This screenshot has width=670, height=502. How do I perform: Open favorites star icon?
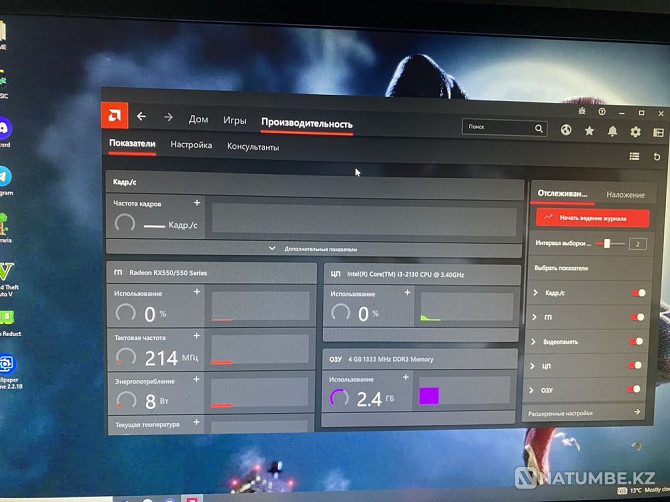[x=589, y=131]
